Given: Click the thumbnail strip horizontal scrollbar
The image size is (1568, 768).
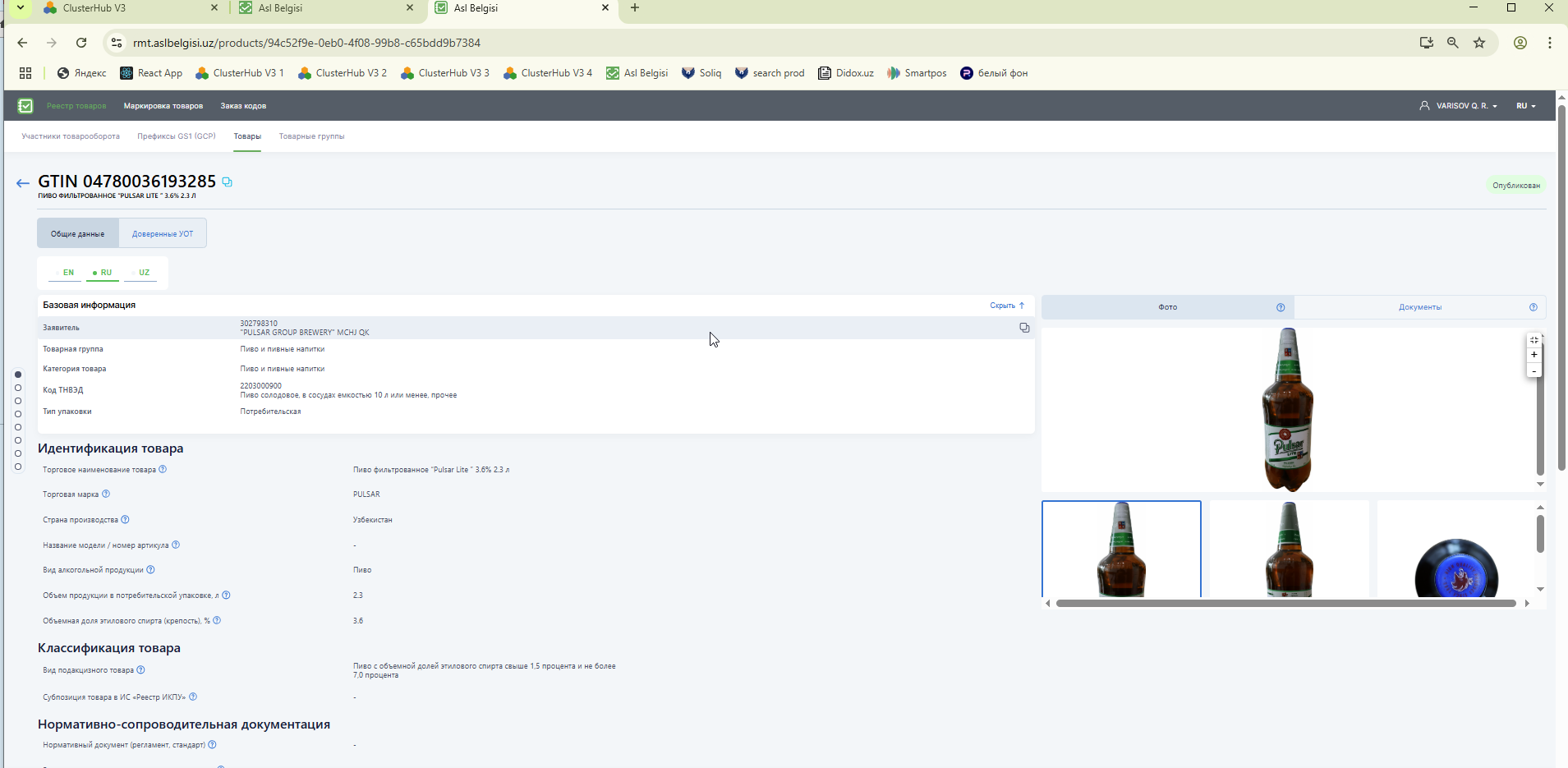Looking at the screenshot, I should [1285, 603].
